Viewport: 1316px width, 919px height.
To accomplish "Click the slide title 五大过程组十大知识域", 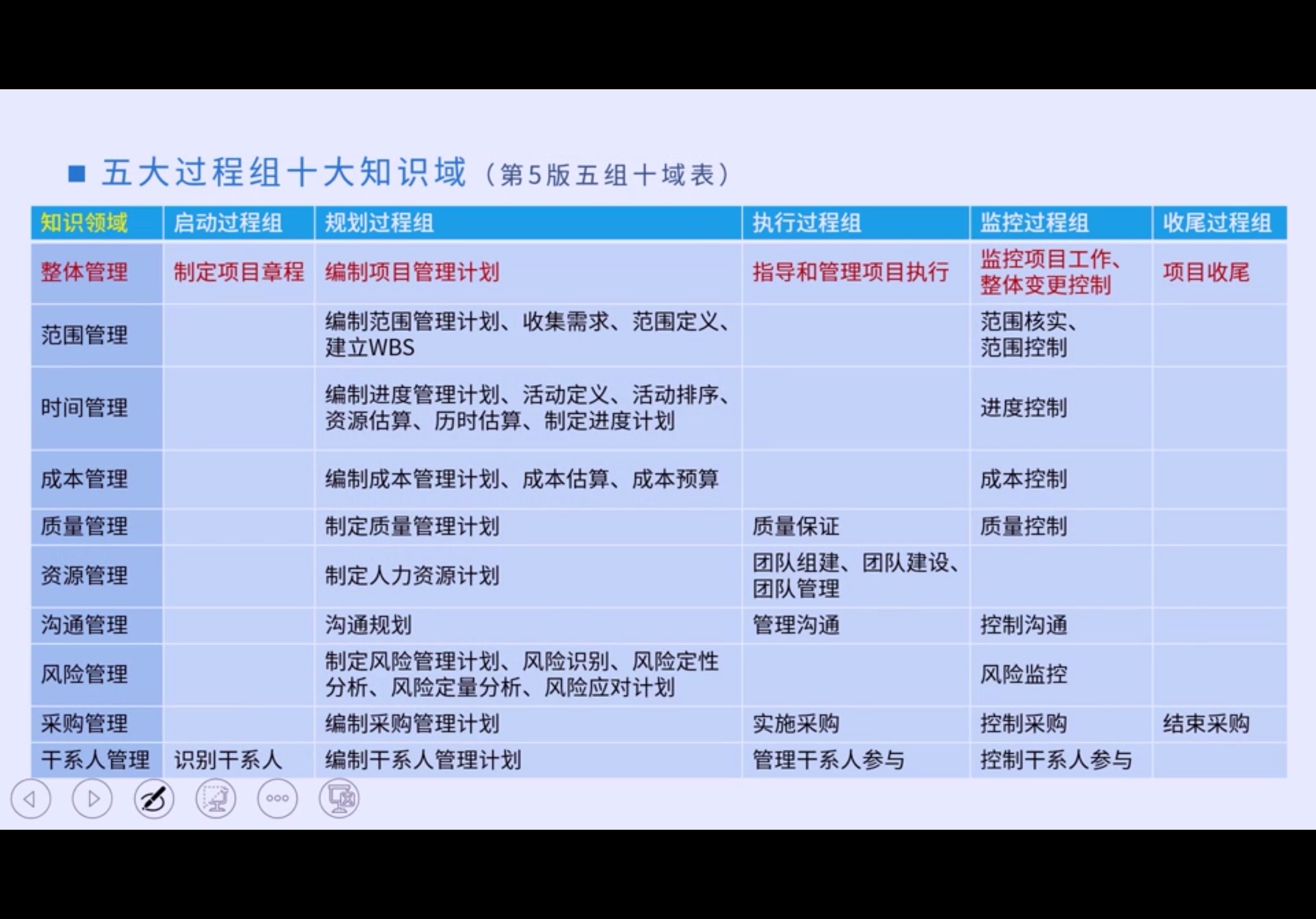I will [284, 172].
